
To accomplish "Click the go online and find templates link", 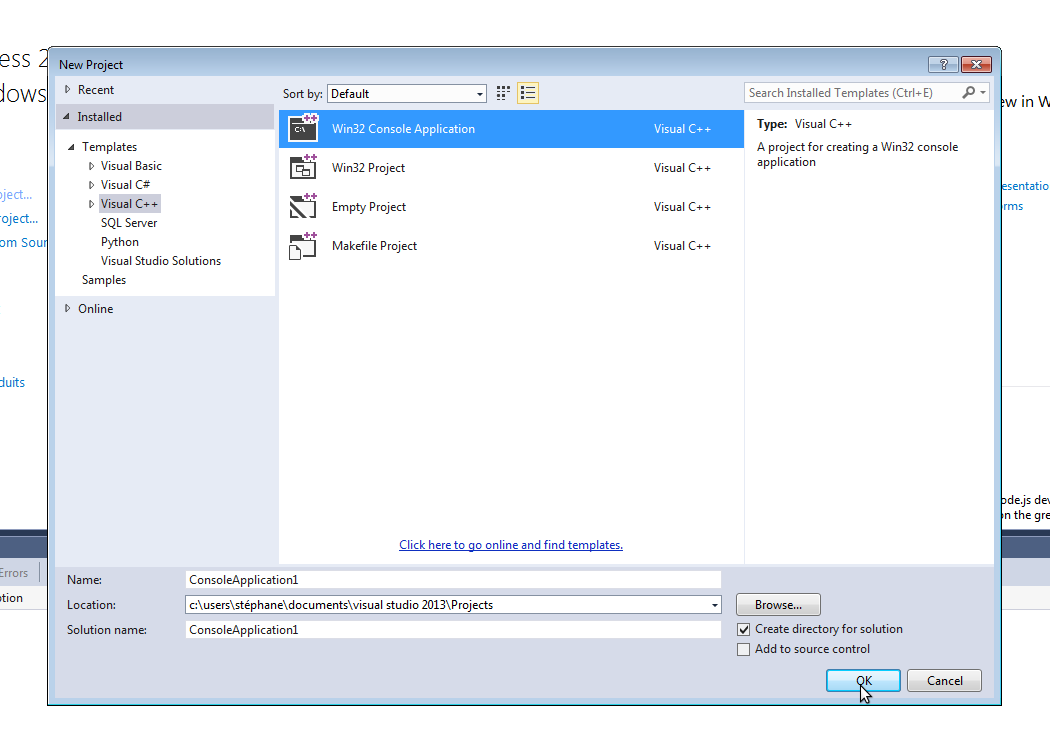I will (511, 545).
